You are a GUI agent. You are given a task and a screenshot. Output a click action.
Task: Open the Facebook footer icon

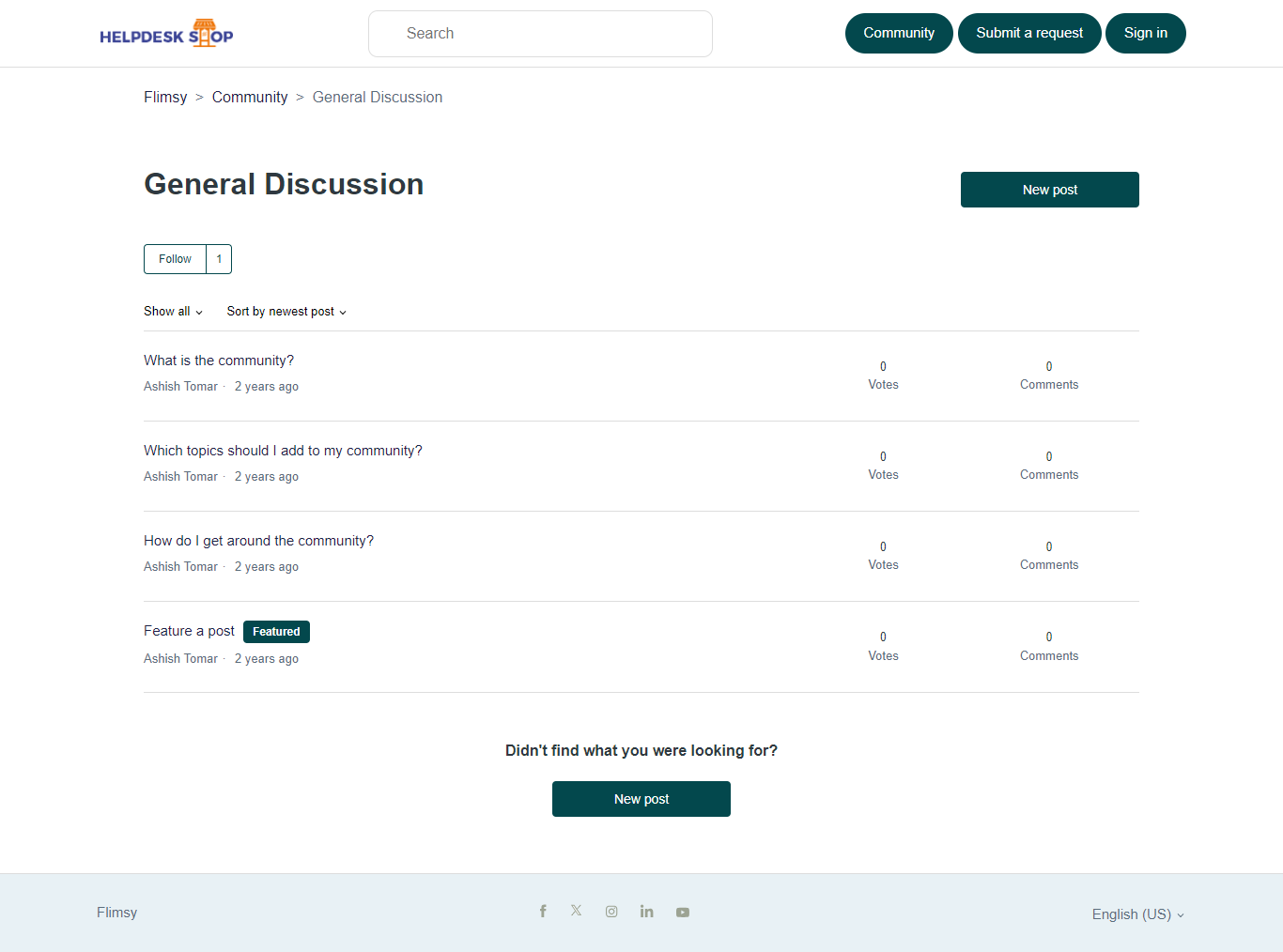click(543, 912)
